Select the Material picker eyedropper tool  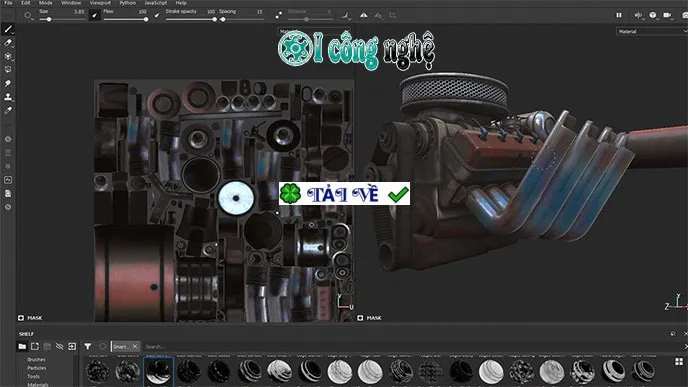pos(8,111)
